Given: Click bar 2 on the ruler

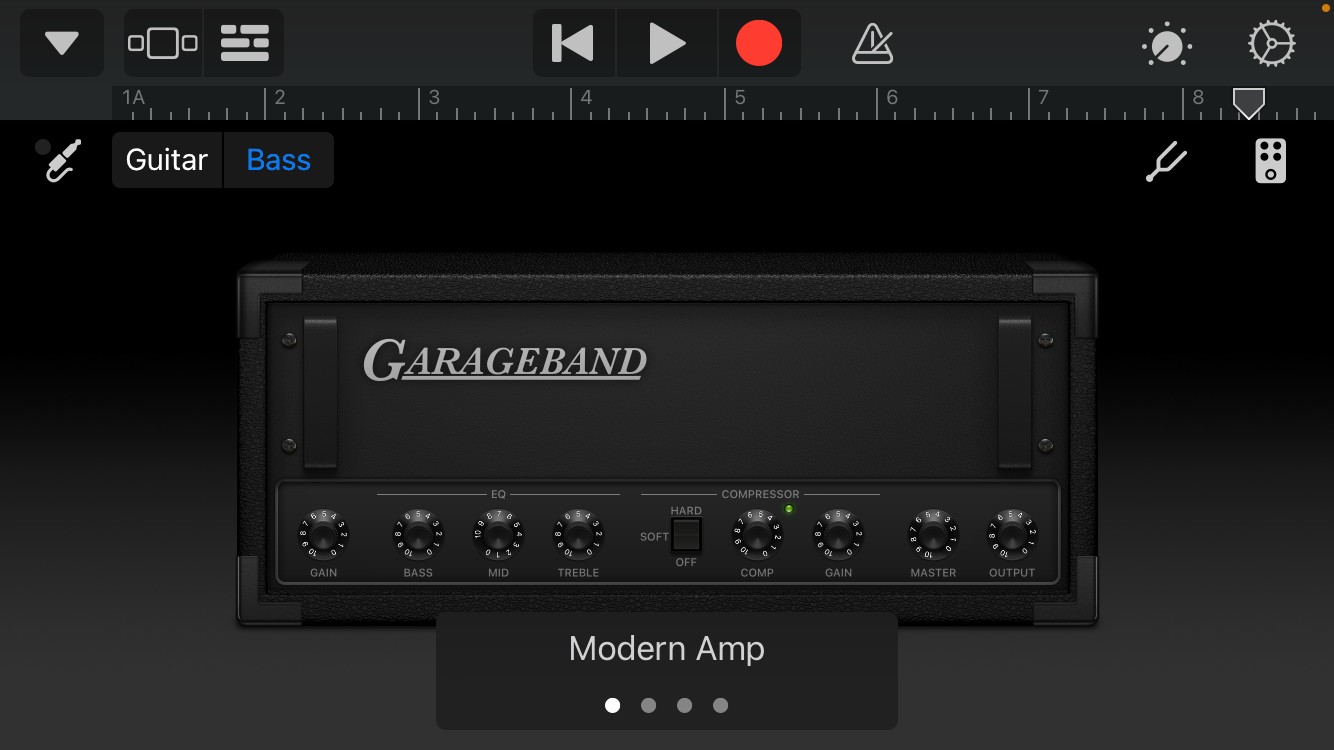Looking at the screenshot, I should 280,98.
